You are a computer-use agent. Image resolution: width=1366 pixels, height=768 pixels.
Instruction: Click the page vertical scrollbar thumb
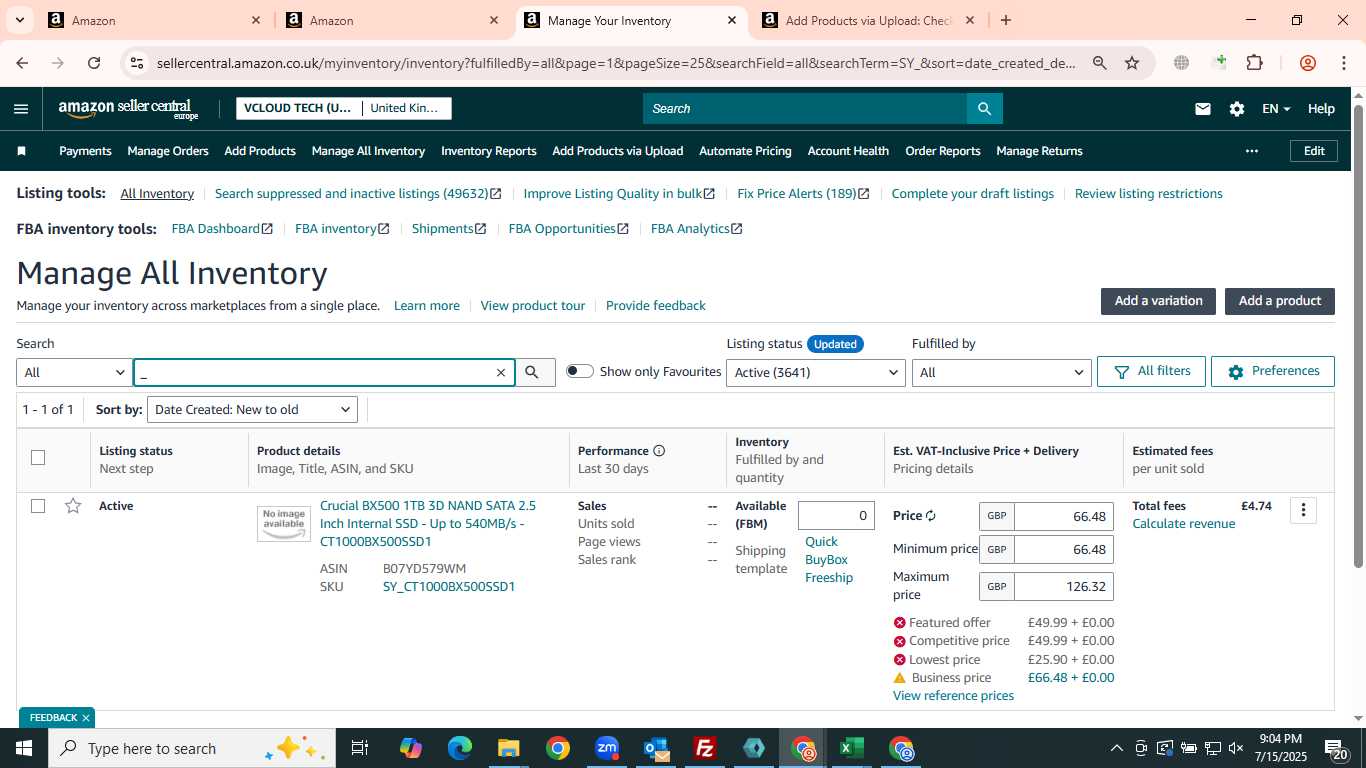[1358, 335]
